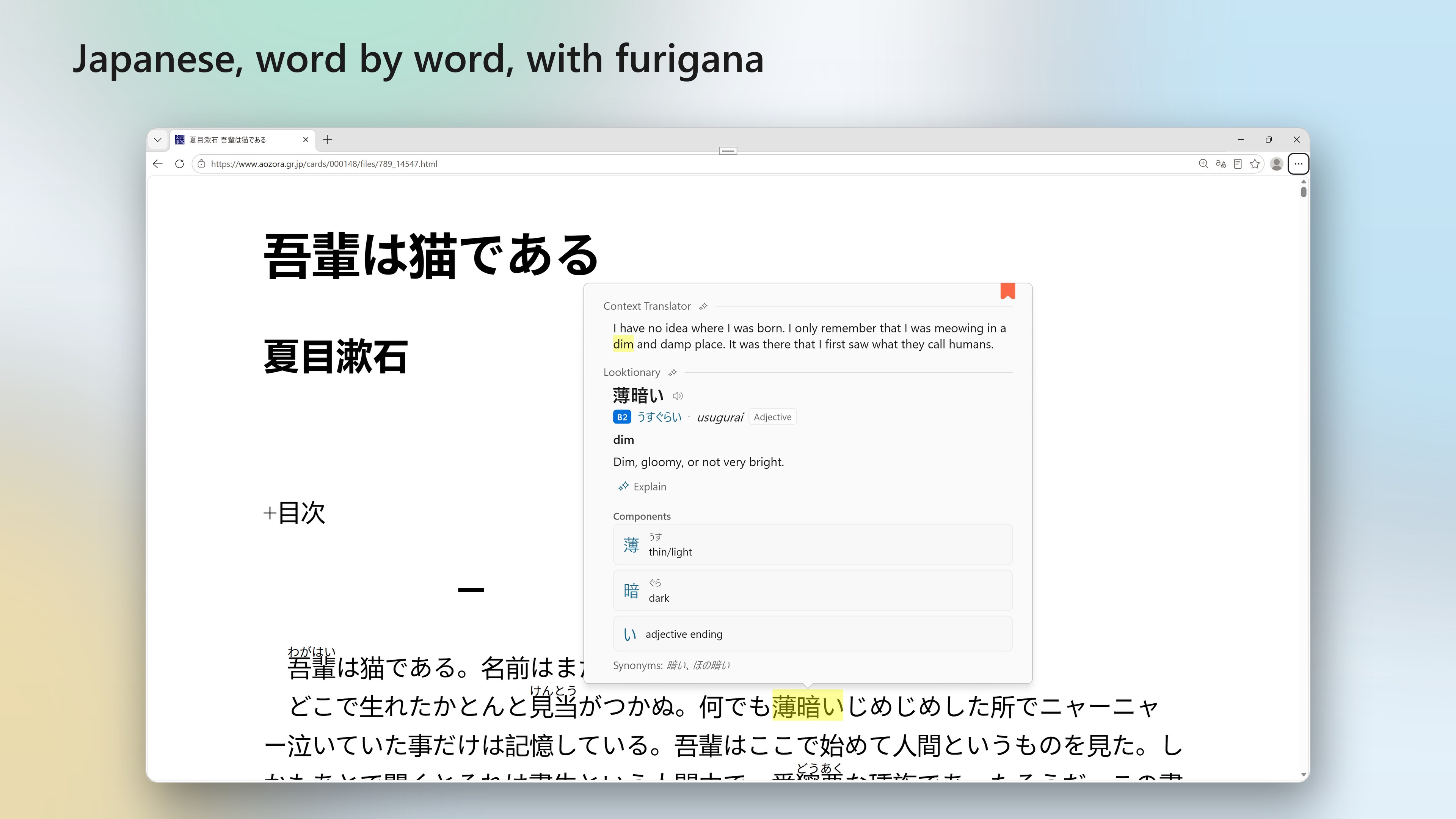This screenshot has width=1456, height=819.
Task: Click the B2 level badge
Action: click(x=622, y=417)
